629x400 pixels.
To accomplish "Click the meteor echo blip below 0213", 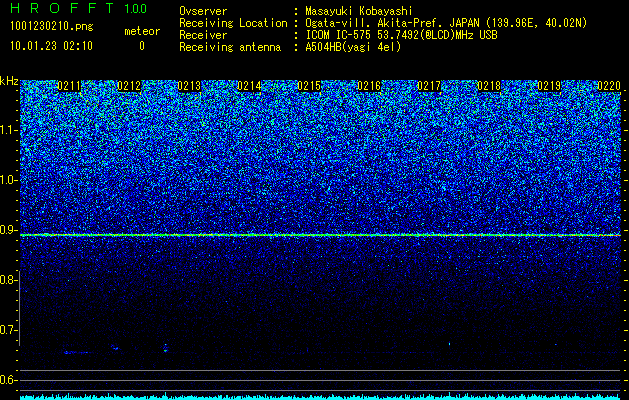I will coord(165,348).
